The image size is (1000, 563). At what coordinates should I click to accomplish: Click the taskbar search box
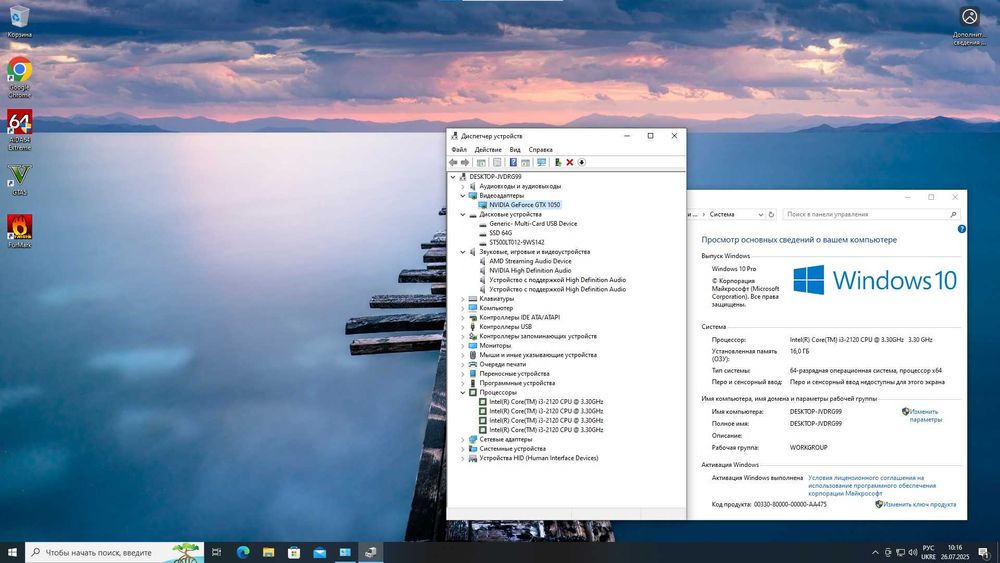(x=115, y=552)
